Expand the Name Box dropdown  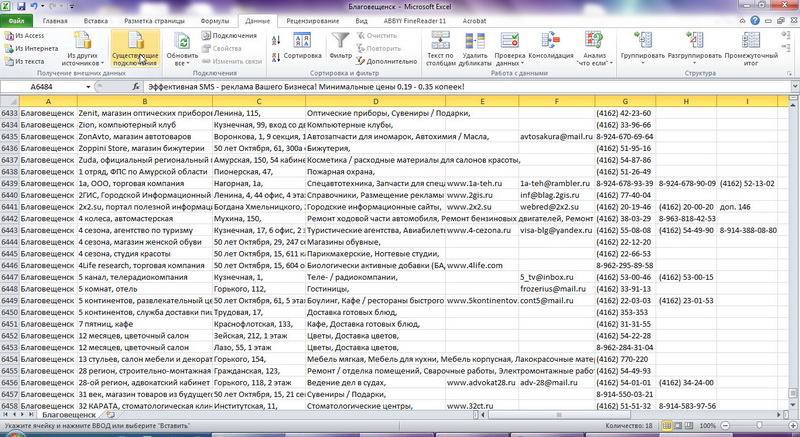click(88, 87)
